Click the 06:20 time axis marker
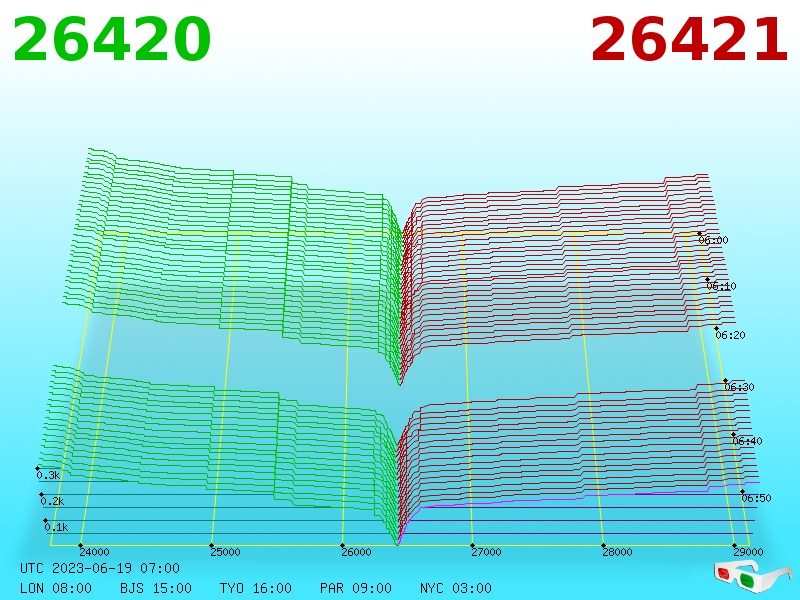The image size is (800, 600). 730,335
